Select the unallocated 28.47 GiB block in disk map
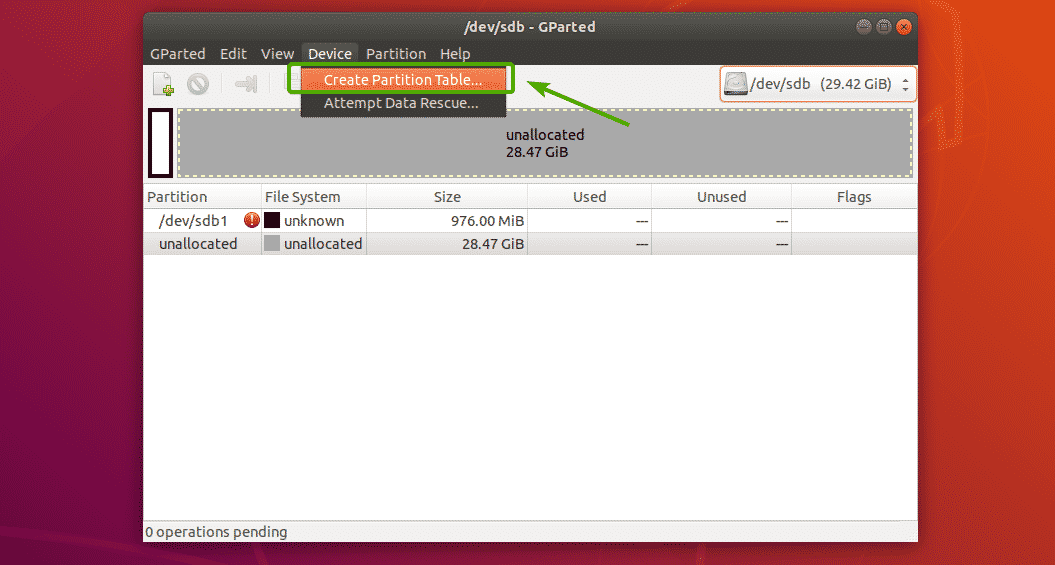 coord(545,143)
